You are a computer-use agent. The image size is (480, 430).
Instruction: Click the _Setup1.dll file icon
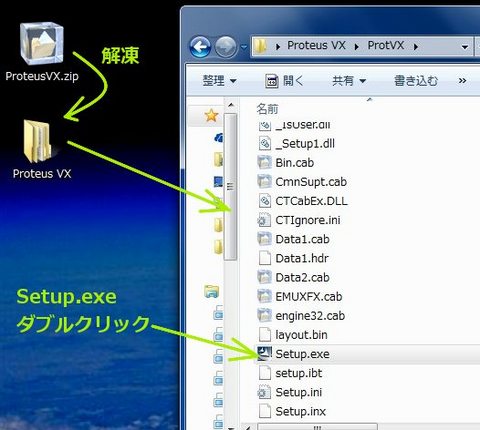click(265, 144)
